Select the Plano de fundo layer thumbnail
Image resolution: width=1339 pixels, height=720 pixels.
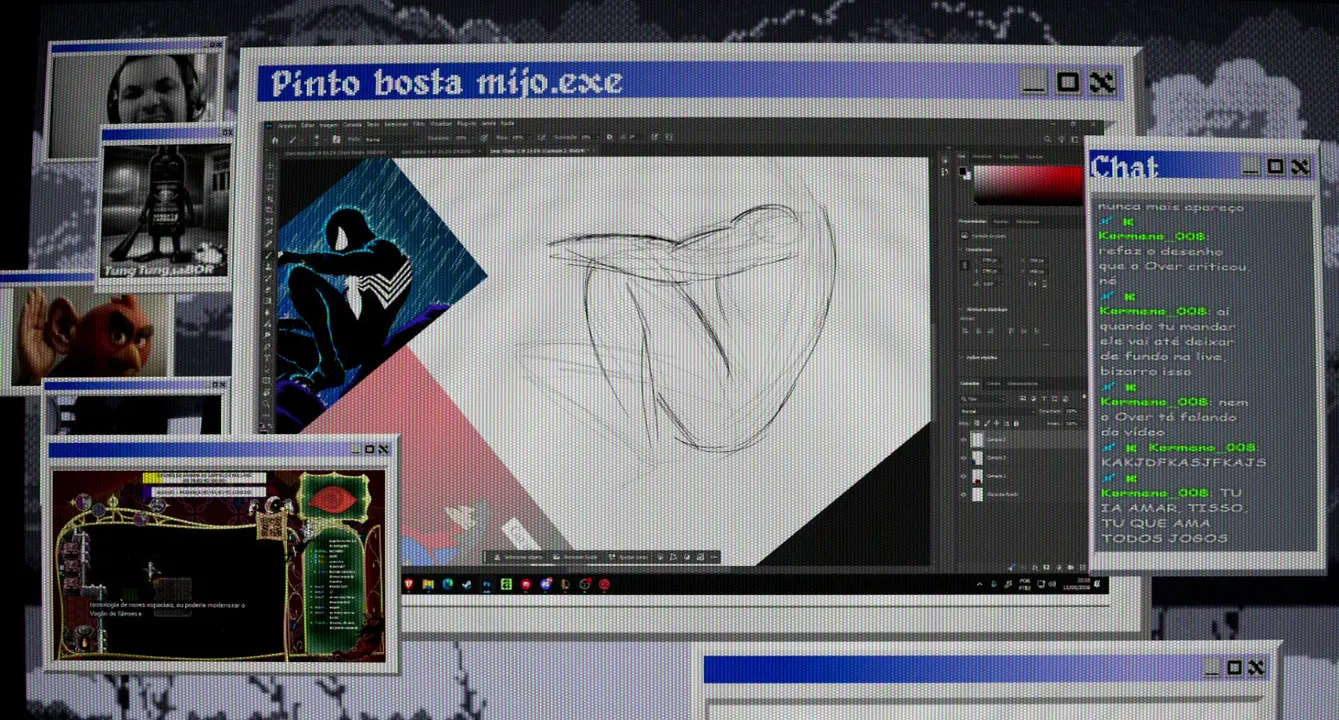coord(977,494)
